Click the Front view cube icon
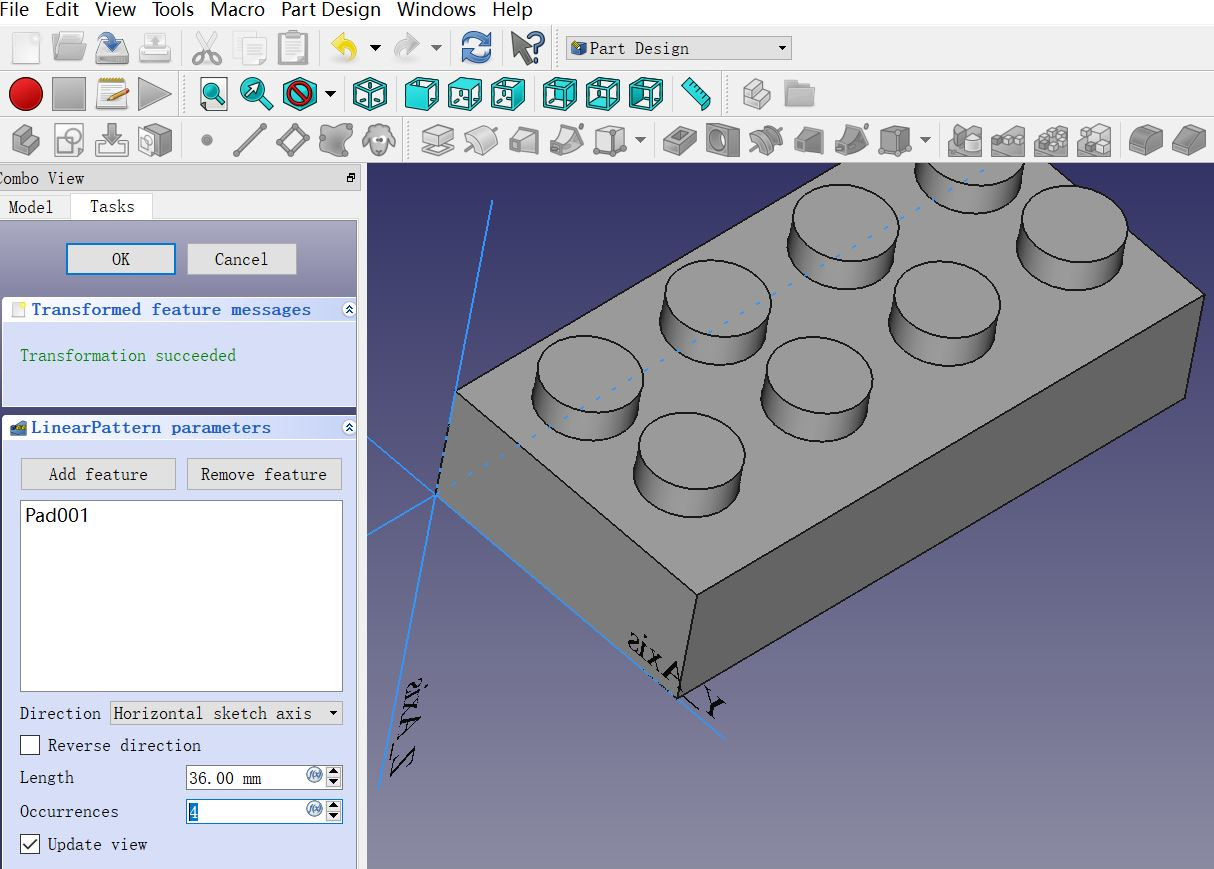This screenshot has width=1214, height=869. pyautogui.click(x=421, y=94)
